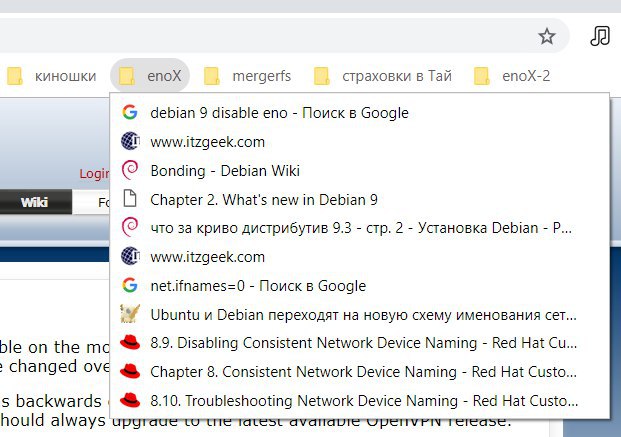Select the Wiki tab on the page
This screenshot has width=621, height=437.
[35, 202]
